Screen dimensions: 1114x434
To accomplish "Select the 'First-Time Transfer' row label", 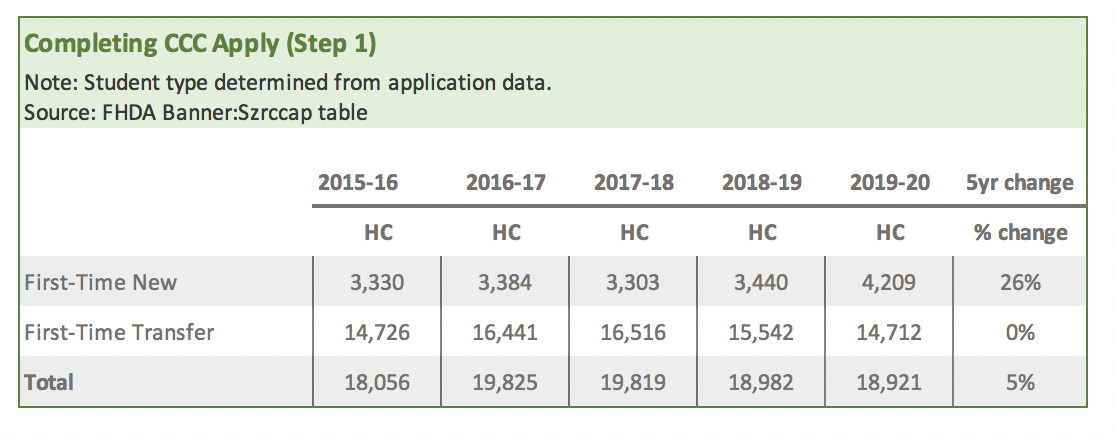I will click(119, 332).
